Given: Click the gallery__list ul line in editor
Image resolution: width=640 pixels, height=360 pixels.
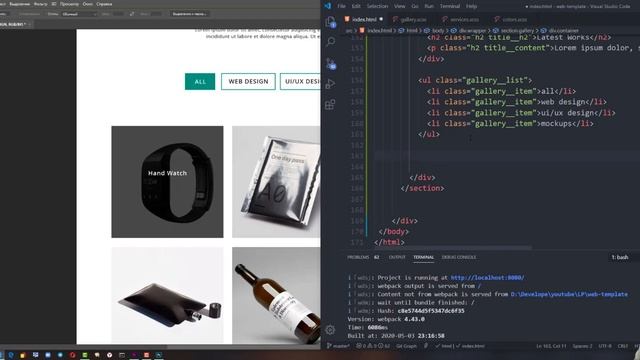Looking at the screenshot, I should coord(475,80).
